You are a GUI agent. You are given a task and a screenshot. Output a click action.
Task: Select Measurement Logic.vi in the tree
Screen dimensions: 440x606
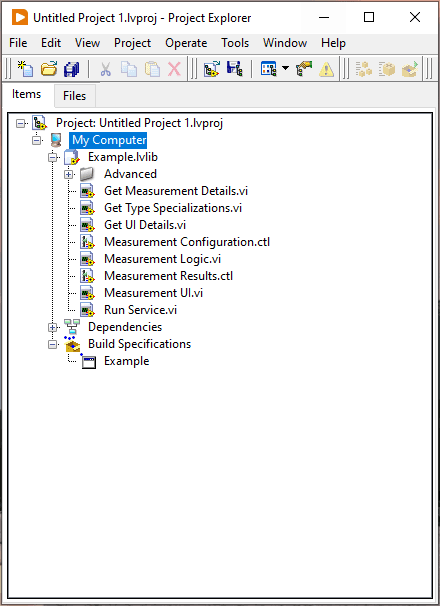point(162,259)
